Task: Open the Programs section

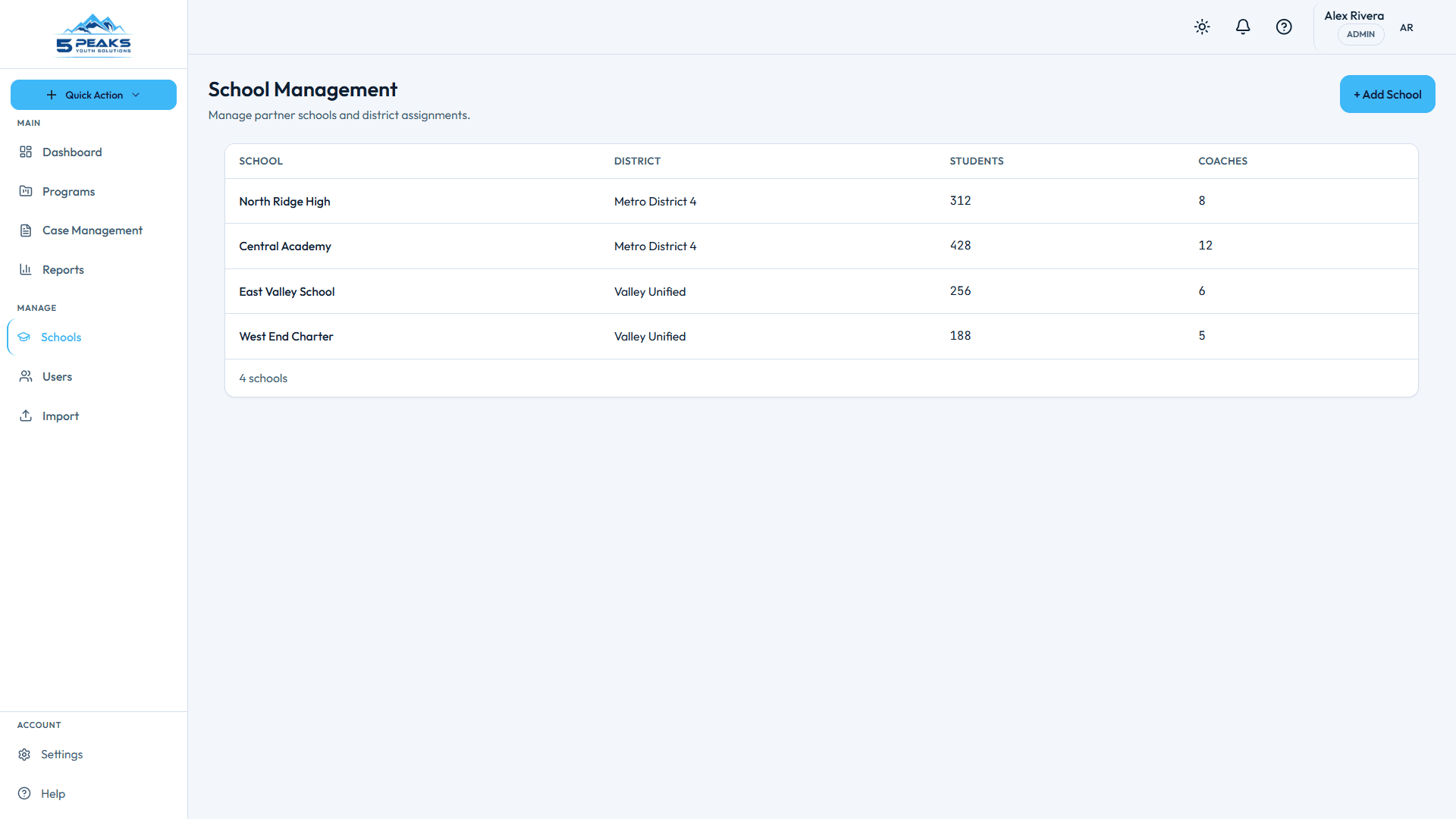Action: [93, 191]
